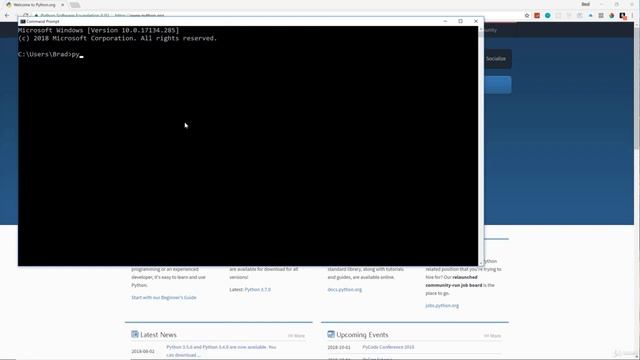The image size is (640, 360).
Task: Click the blue cloud-shaped extension icon
Action: tap(590, 16)
